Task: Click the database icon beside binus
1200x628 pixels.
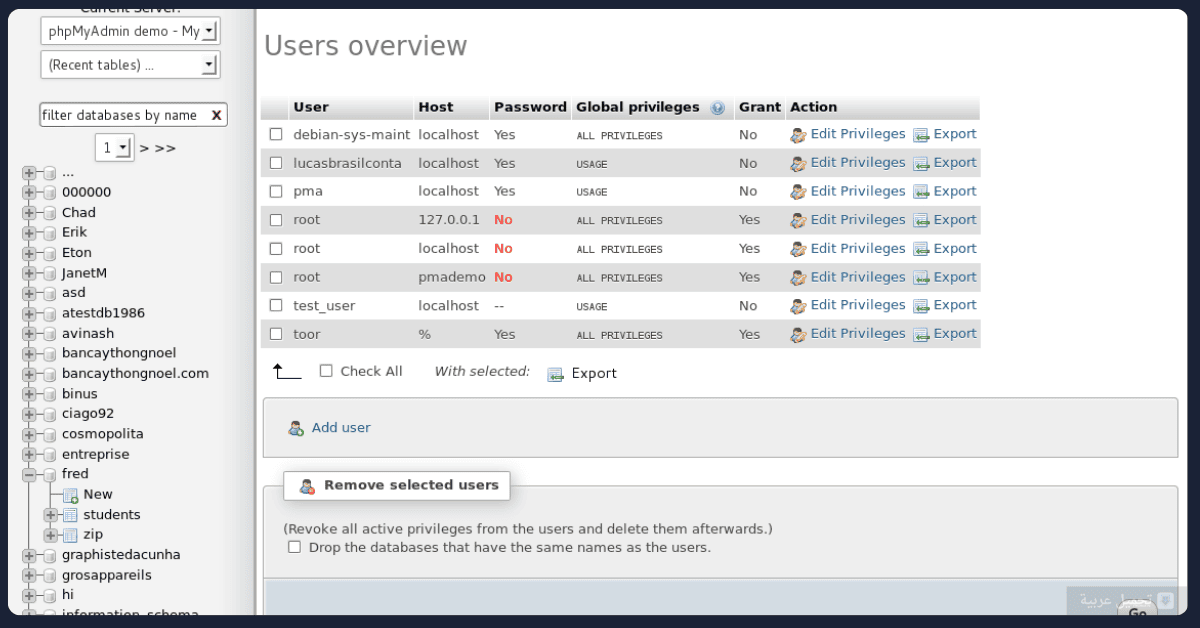Action: click(x=49, y=394)
